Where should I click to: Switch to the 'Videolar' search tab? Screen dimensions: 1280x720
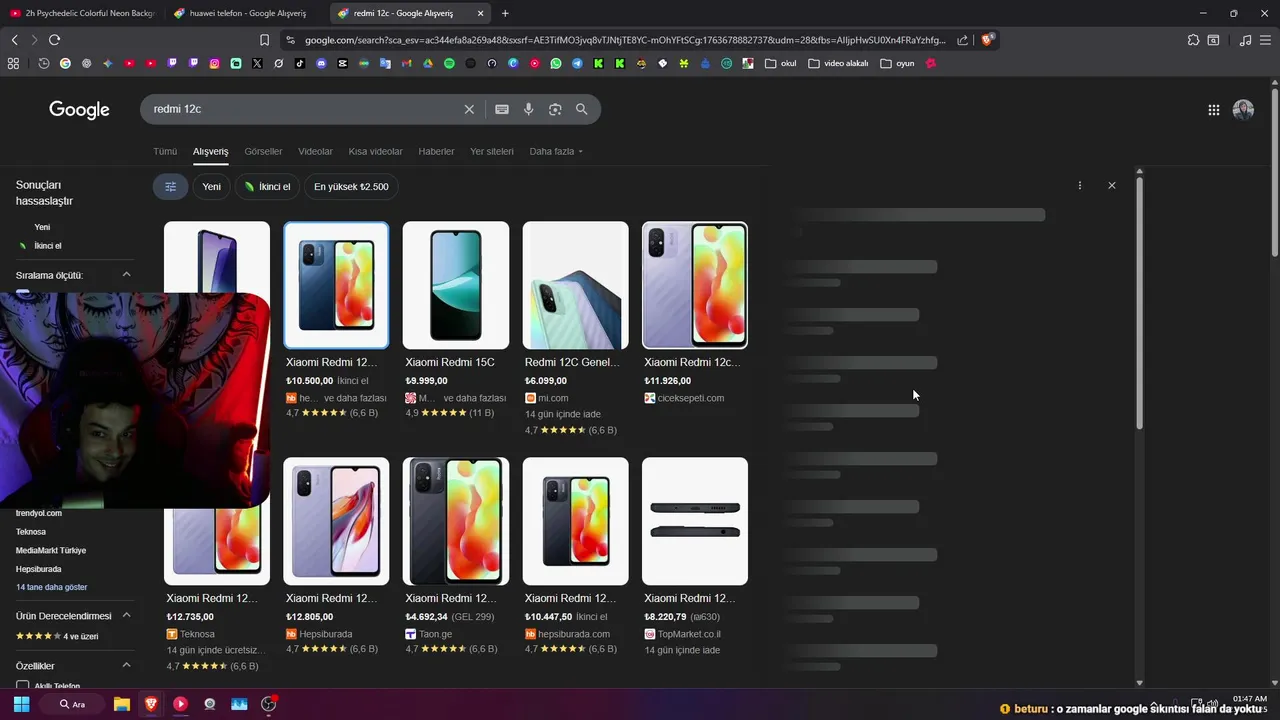click(x=315, y=152)
